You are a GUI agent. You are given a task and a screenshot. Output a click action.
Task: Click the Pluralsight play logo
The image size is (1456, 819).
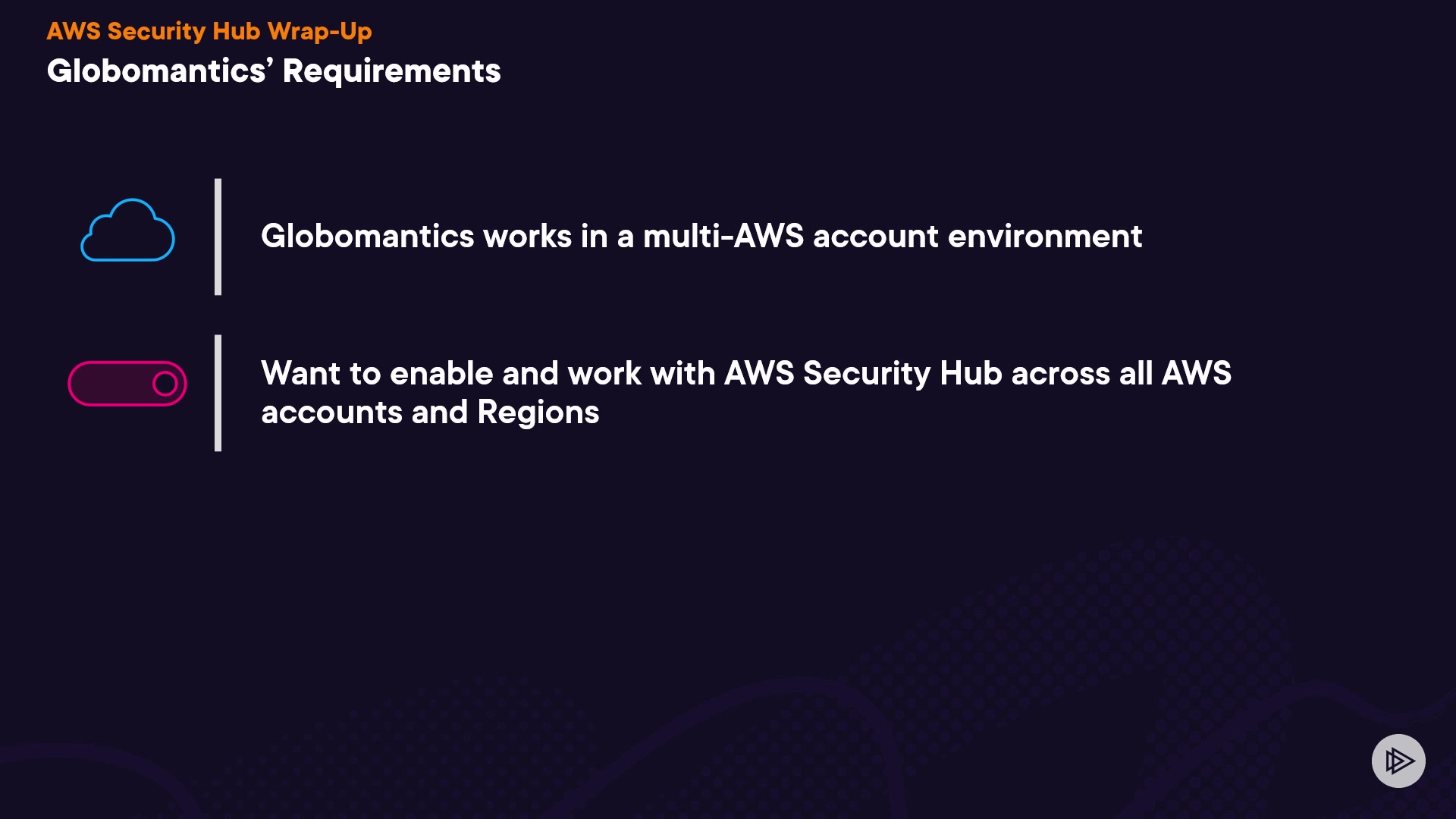[1398, 761]
